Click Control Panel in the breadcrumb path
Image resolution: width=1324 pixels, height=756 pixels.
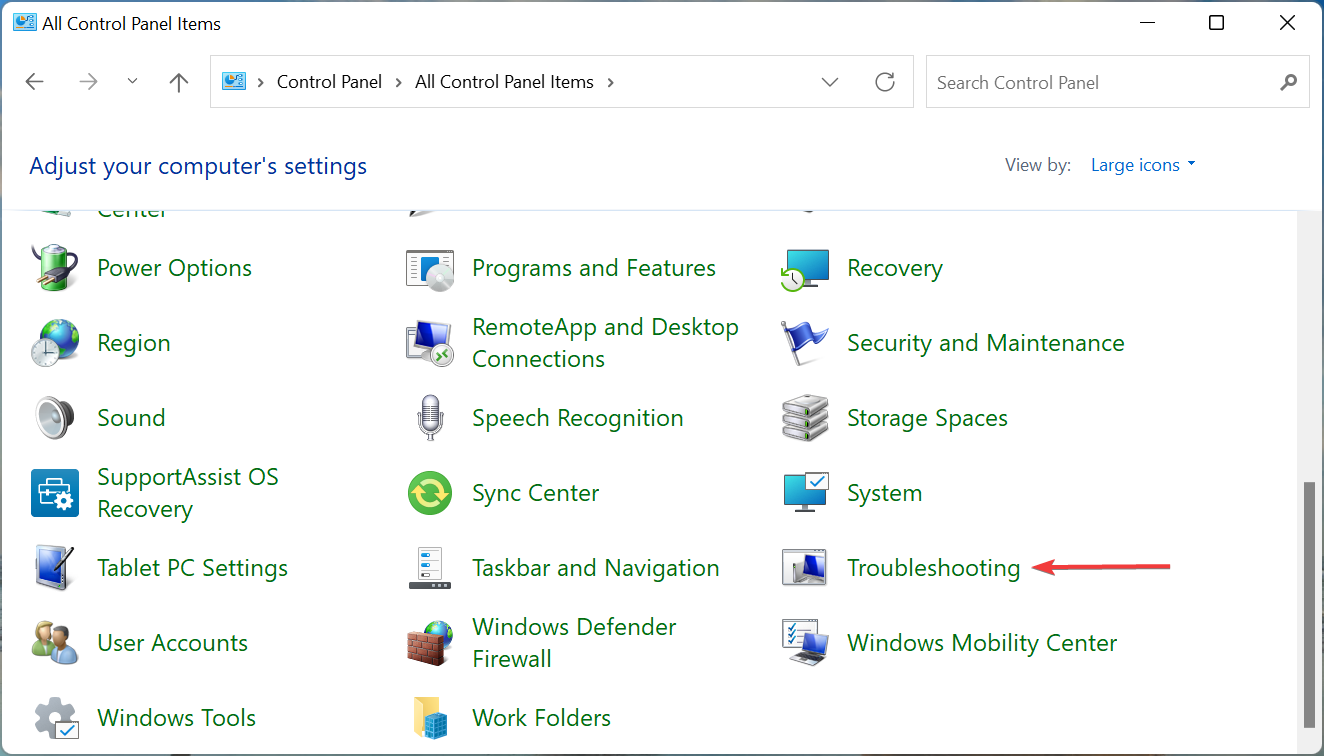click(329, 83)
